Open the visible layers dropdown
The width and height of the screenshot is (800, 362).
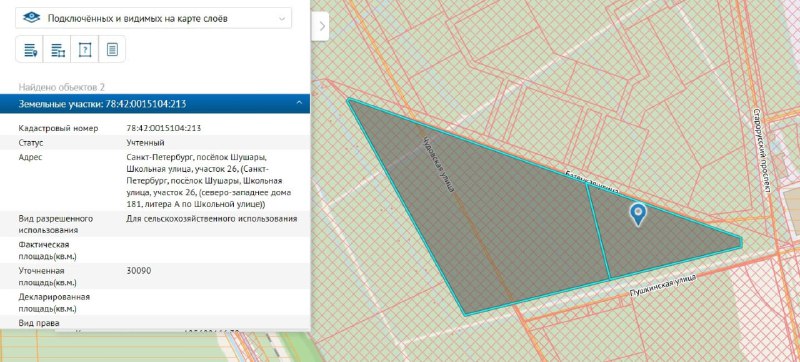154,18
